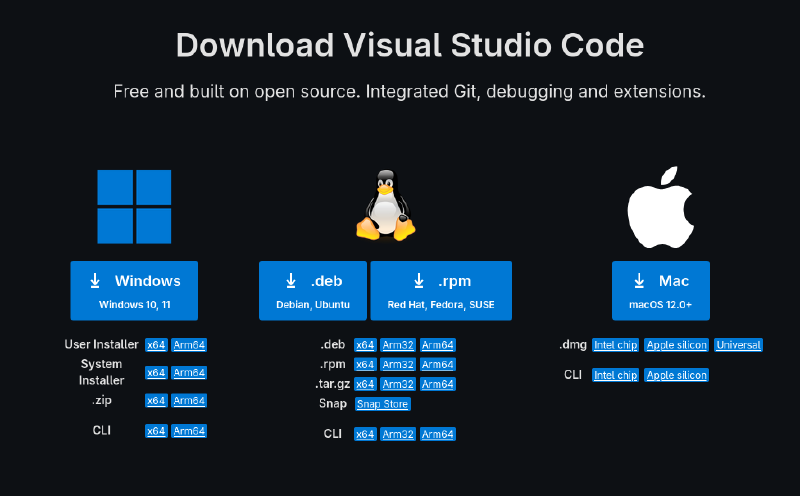Click the Linux Tux penguin icon
This screenshot has width=800, height=496.
click(386, 205)
